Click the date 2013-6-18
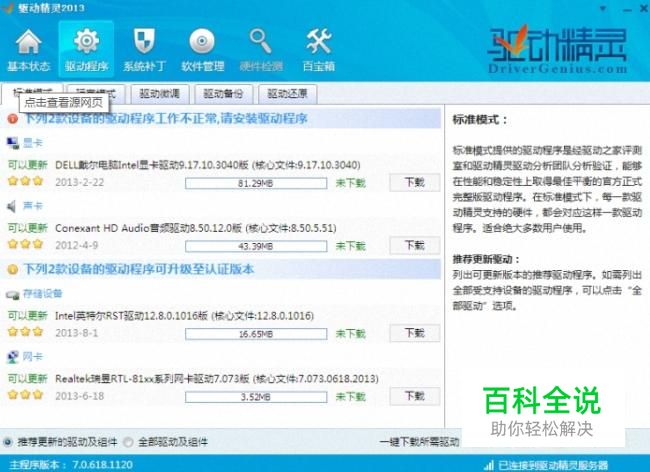Image resolution: width=650 pixels, height=472 pixels. coord(80,396)
